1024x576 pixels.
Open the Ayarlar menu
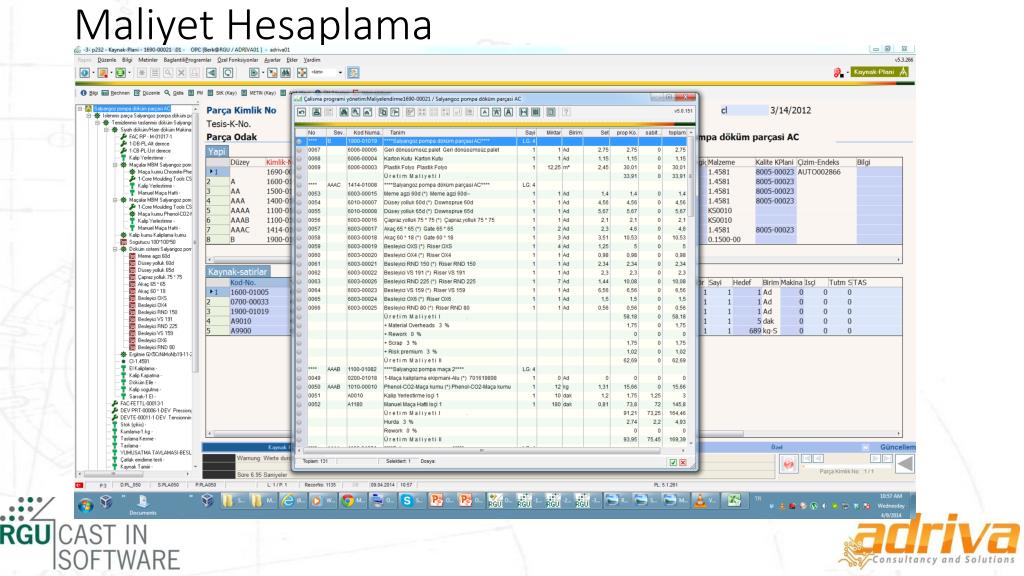pyautogui.click(x=272, y=60)
